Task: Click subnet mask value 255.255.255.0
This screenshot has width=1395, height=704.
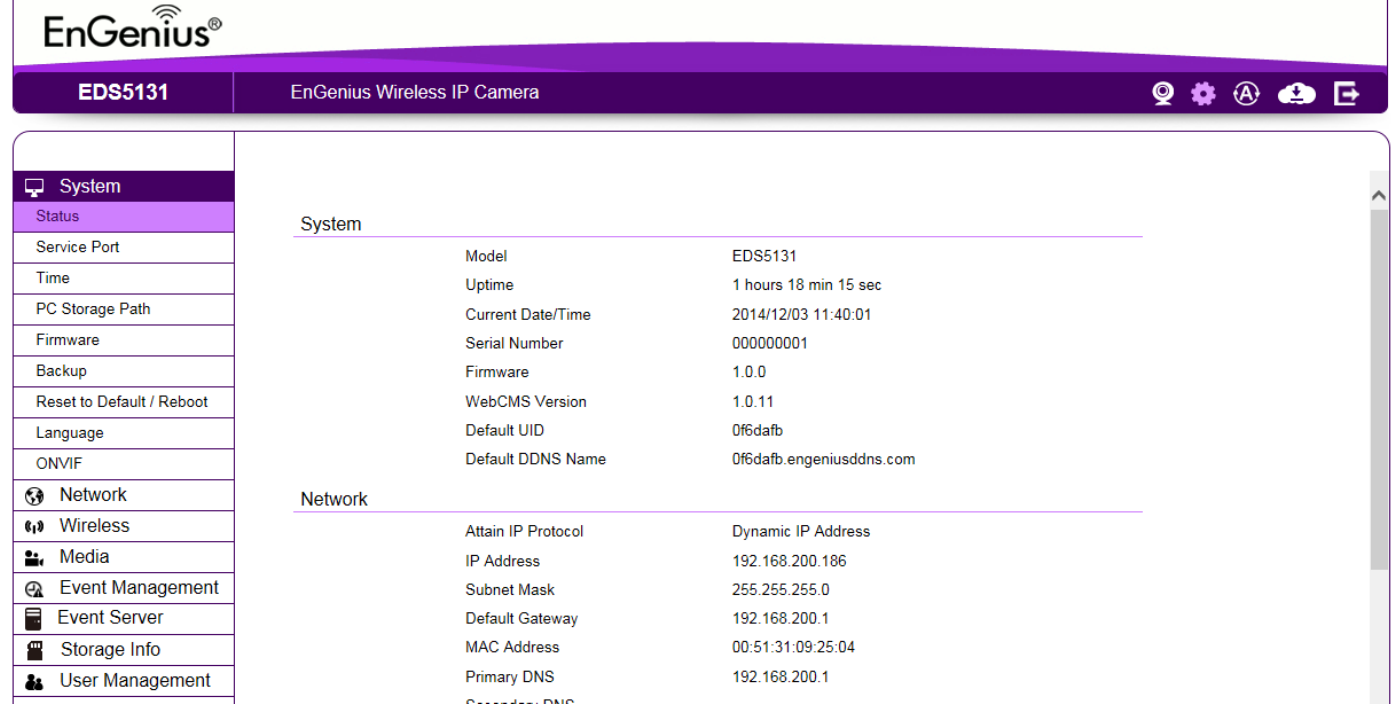Action: click(780, 590)
